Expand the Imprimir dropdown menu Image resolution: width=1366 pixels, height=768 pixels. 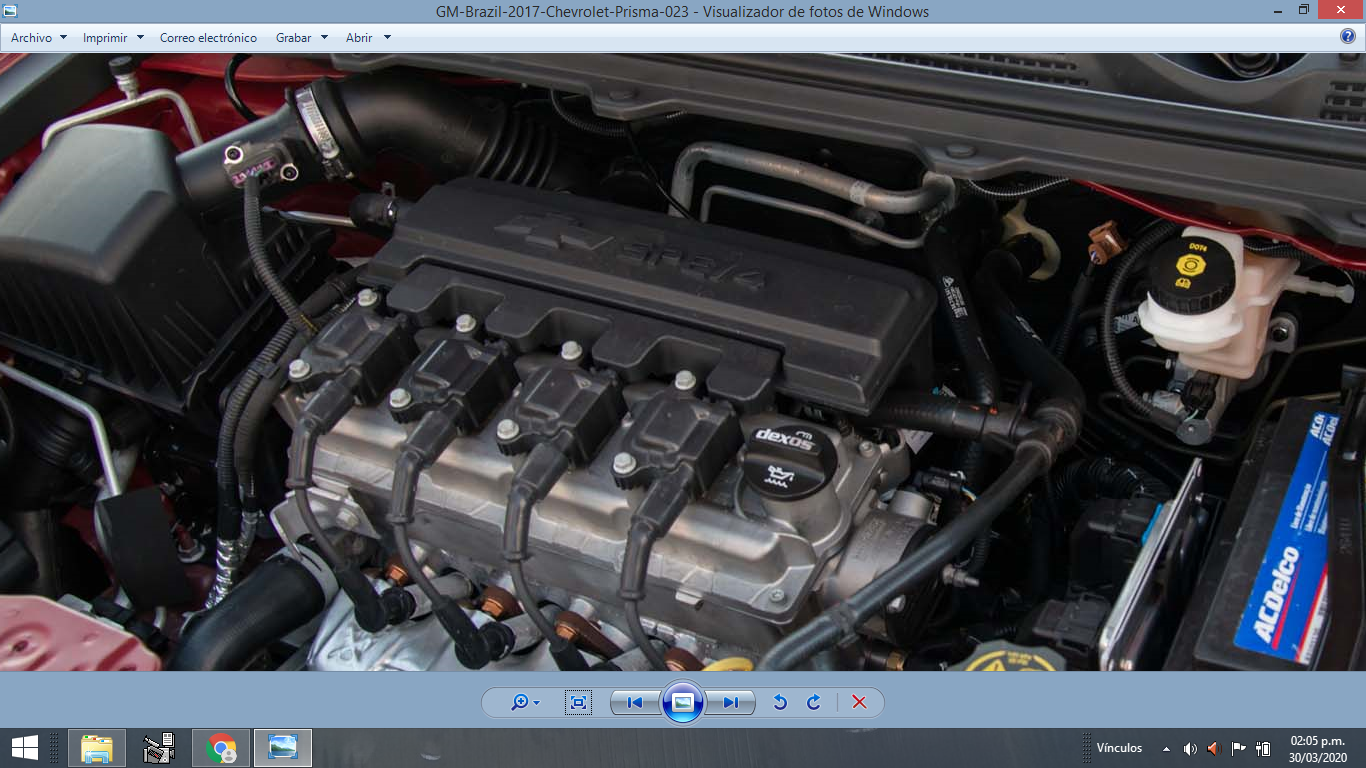tap(113, 38)
